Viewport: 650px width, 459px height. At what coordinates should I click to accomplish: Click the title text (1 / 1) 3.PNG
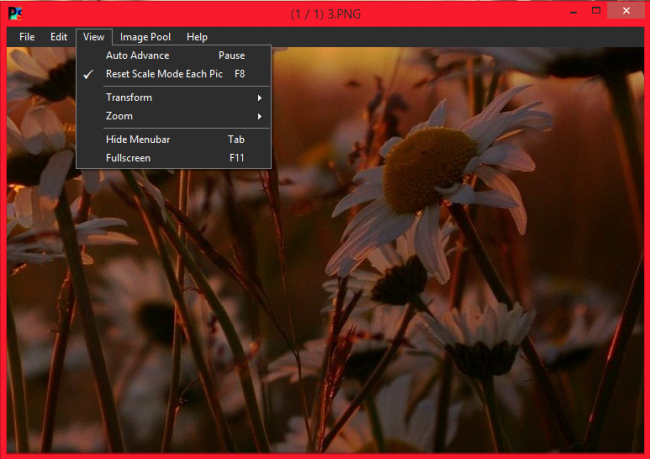click(x=325, y=14)
